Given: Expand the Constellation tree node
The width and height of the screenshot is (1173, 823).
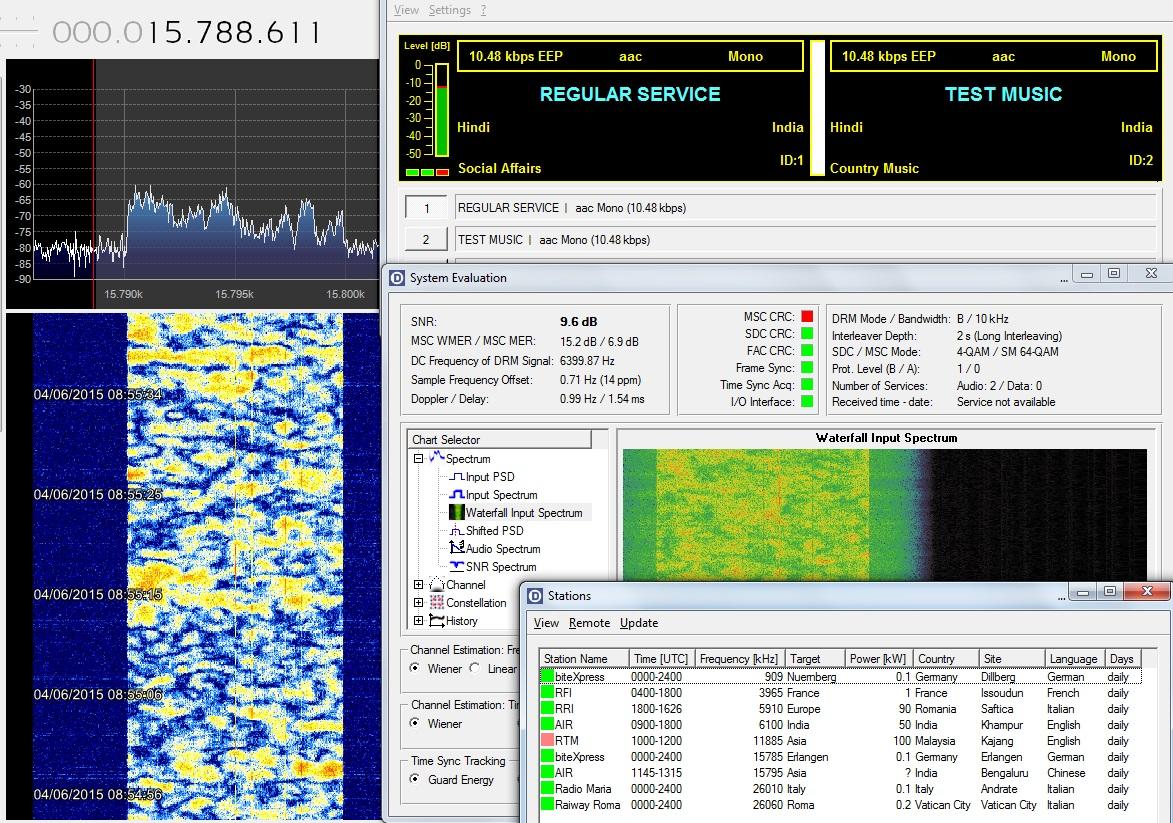Looking at the screenshot, I should pos(418,603).
